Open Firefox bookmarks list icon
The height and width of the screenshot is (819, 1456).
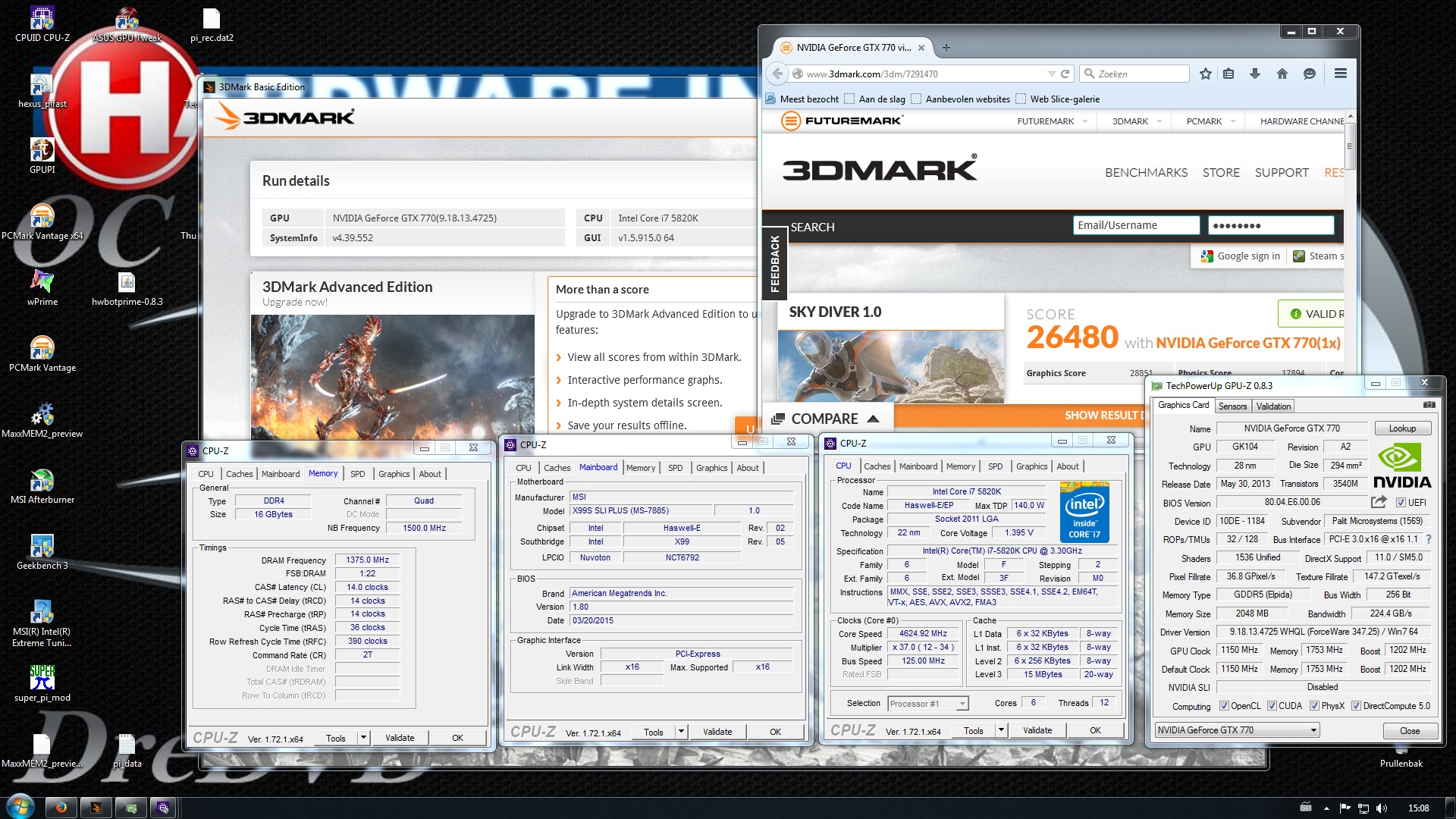click(1228, 74)
